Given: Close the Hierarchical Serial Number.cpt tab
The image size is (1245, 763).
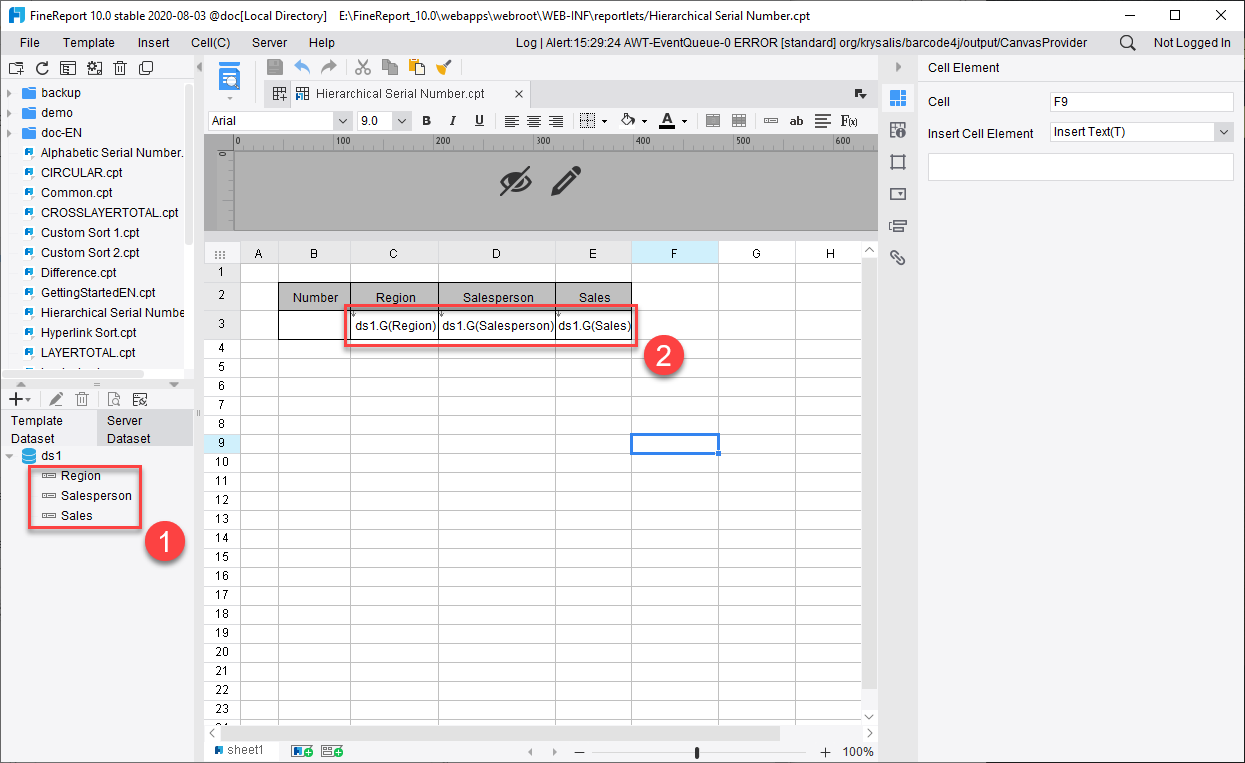Looking at the screenshot, I should [x=519, y=94].
